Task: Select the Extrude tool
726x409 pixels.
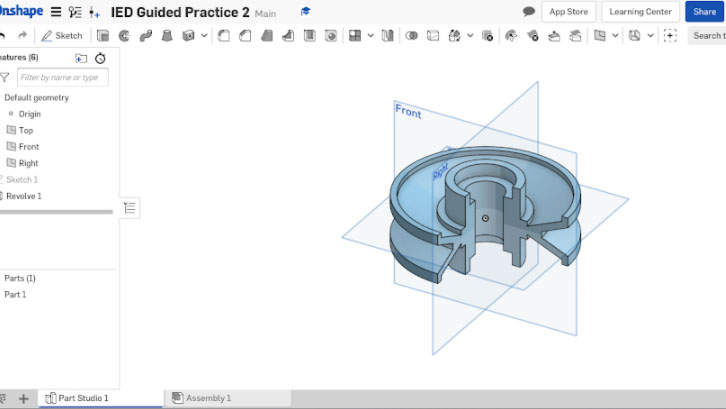Action: coord(103,36)
